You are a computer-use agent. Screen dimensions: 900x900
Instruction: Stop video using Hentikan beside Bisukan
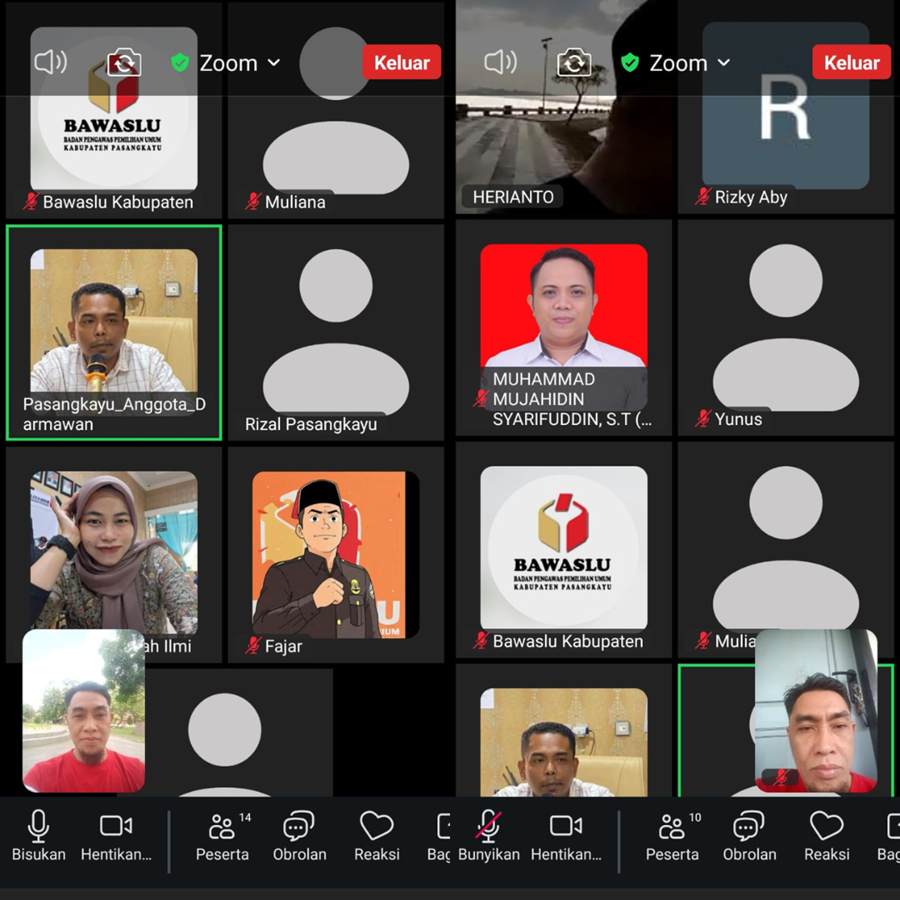116,836
